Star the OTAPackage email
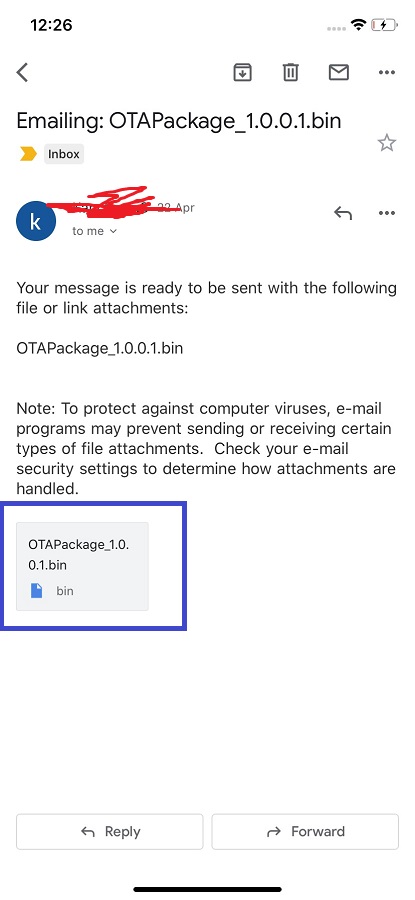This screenshot has width=415, height=900. (387, 143)
